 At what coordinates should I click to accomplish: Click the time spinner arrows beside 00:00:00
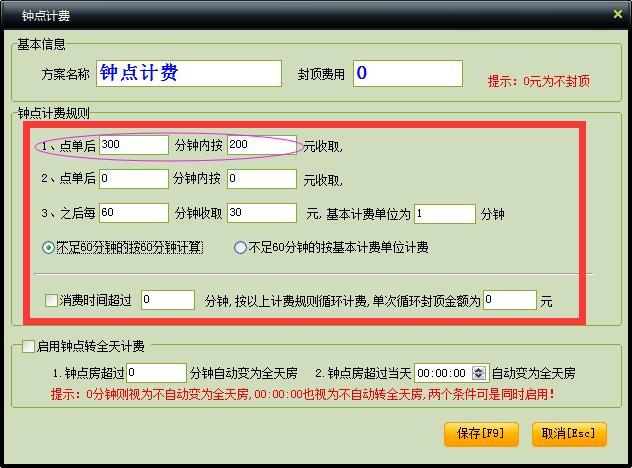pos(478,373)
